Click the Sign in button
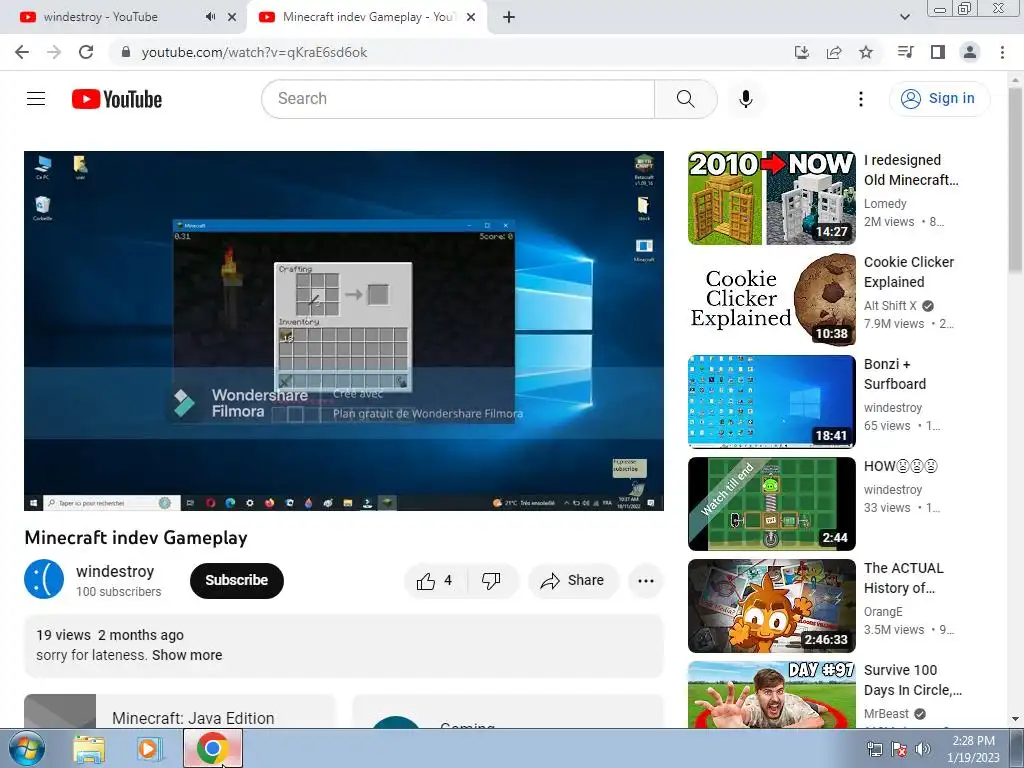Viewport: 1024px width, 768px height. tap(939, 99)
